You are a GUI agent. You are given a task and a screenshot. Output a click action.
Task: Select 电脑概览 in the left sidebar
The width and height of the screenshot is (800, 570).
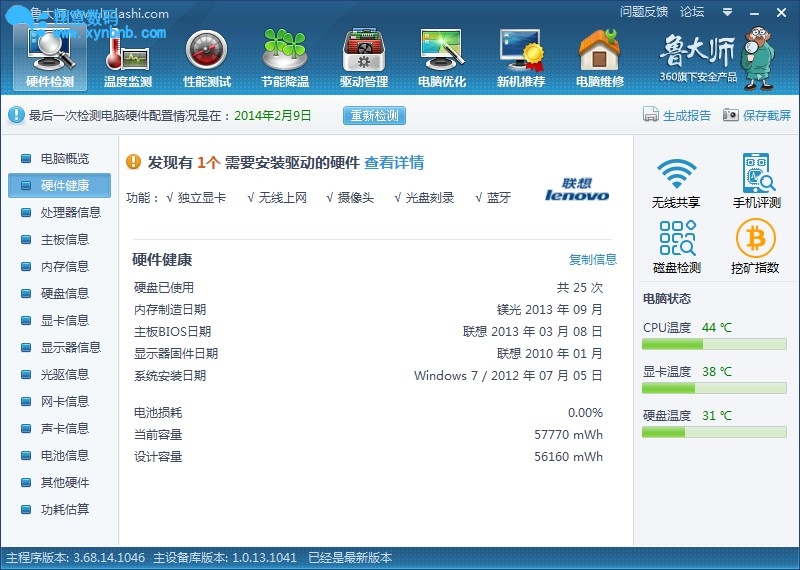tap(64, 159)
